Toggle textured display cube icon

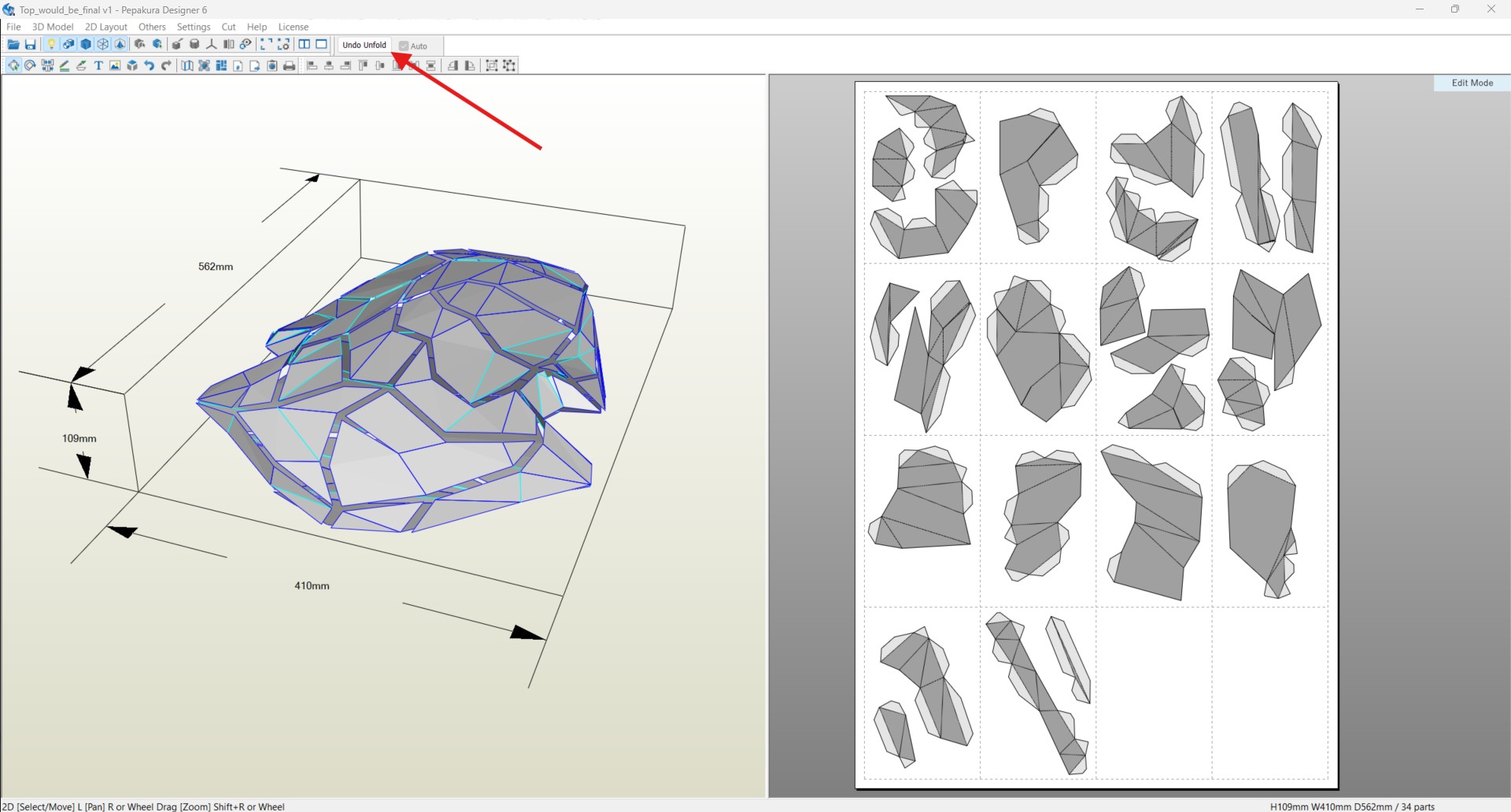[68, 45]
